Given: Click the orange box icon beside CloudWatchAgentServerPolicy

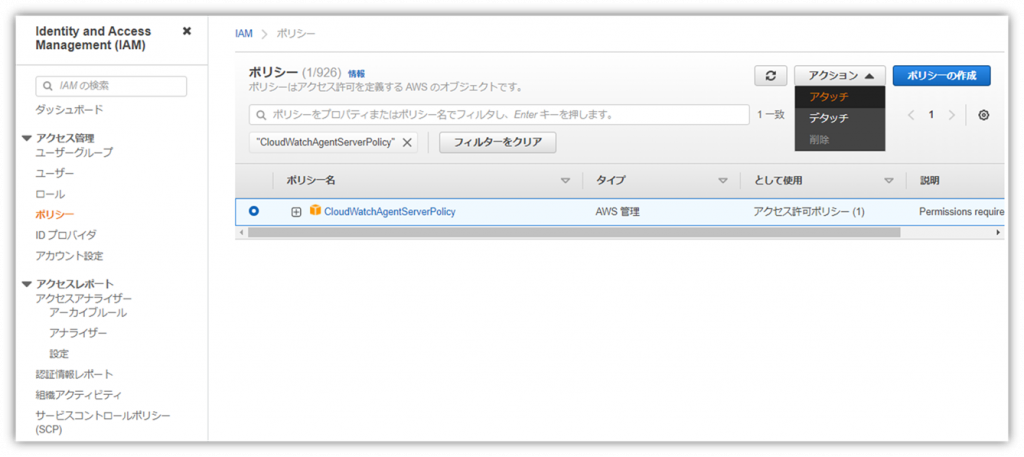Looking at the screenshot, I should click(315, 210).
